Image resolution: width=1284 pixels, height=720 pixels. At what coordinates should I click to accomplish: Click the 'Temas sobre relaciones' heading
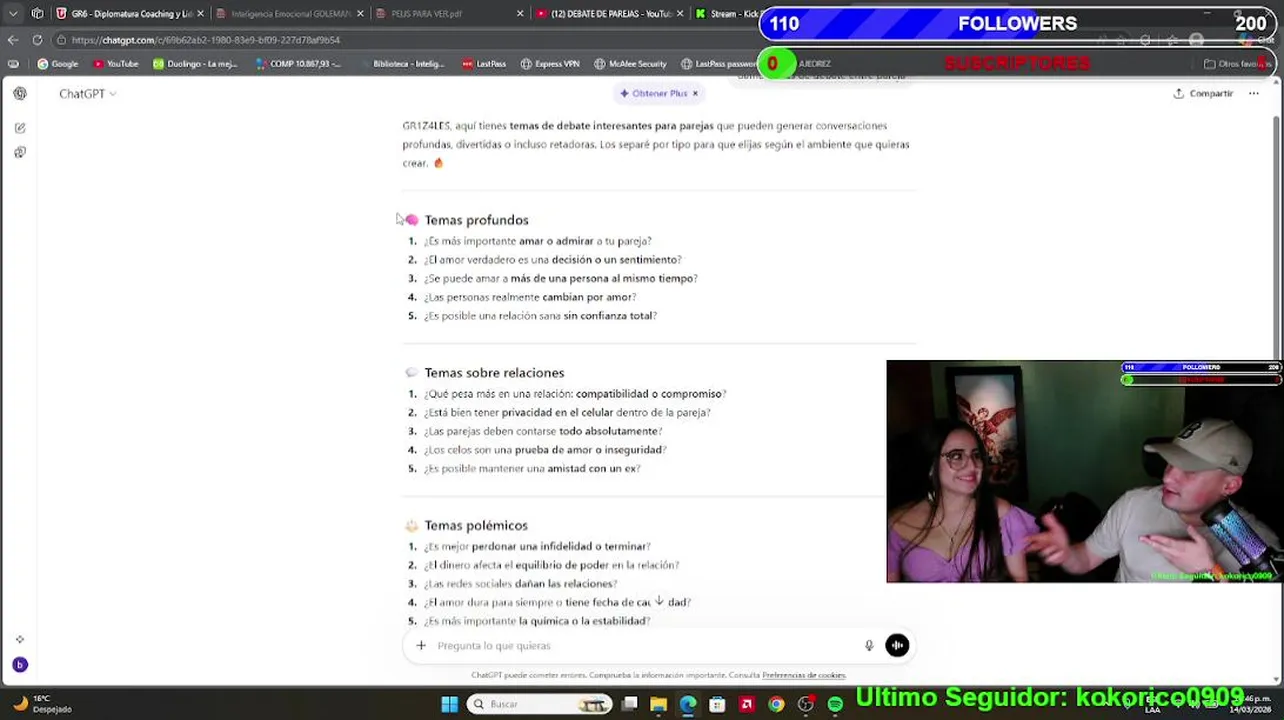click(494, 373)
